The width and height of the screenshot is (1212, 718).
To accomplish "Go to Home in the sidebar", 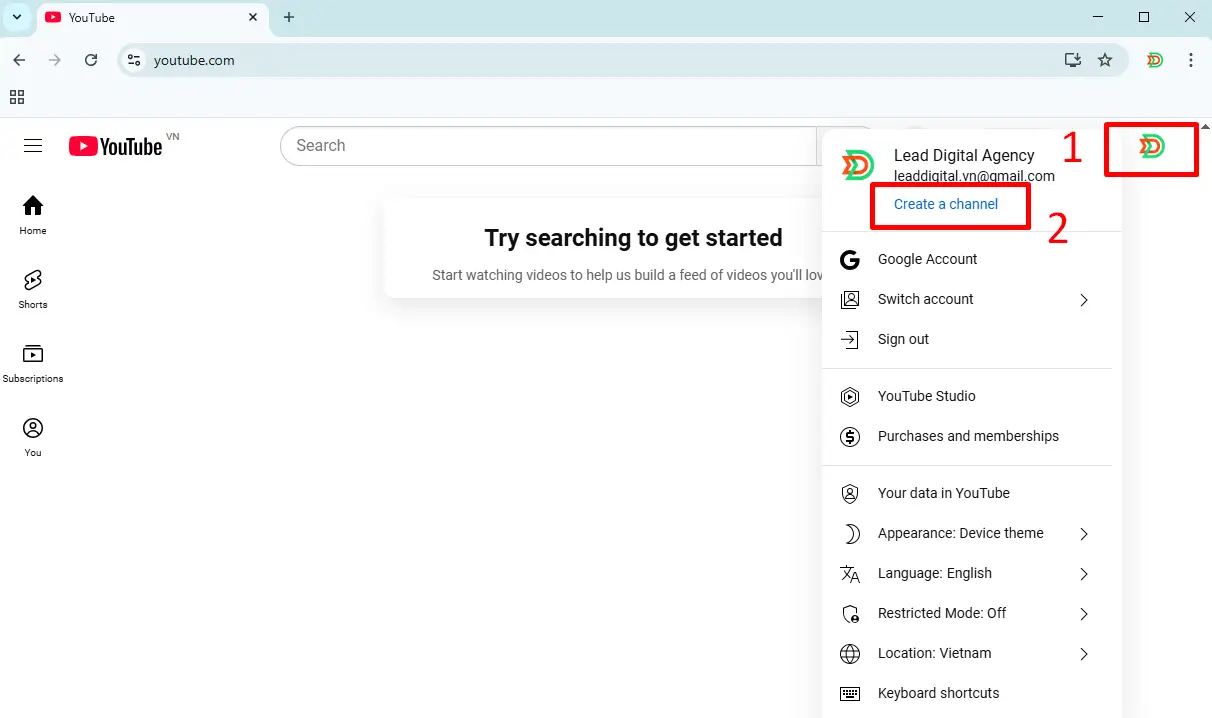I will pos(33,215).
